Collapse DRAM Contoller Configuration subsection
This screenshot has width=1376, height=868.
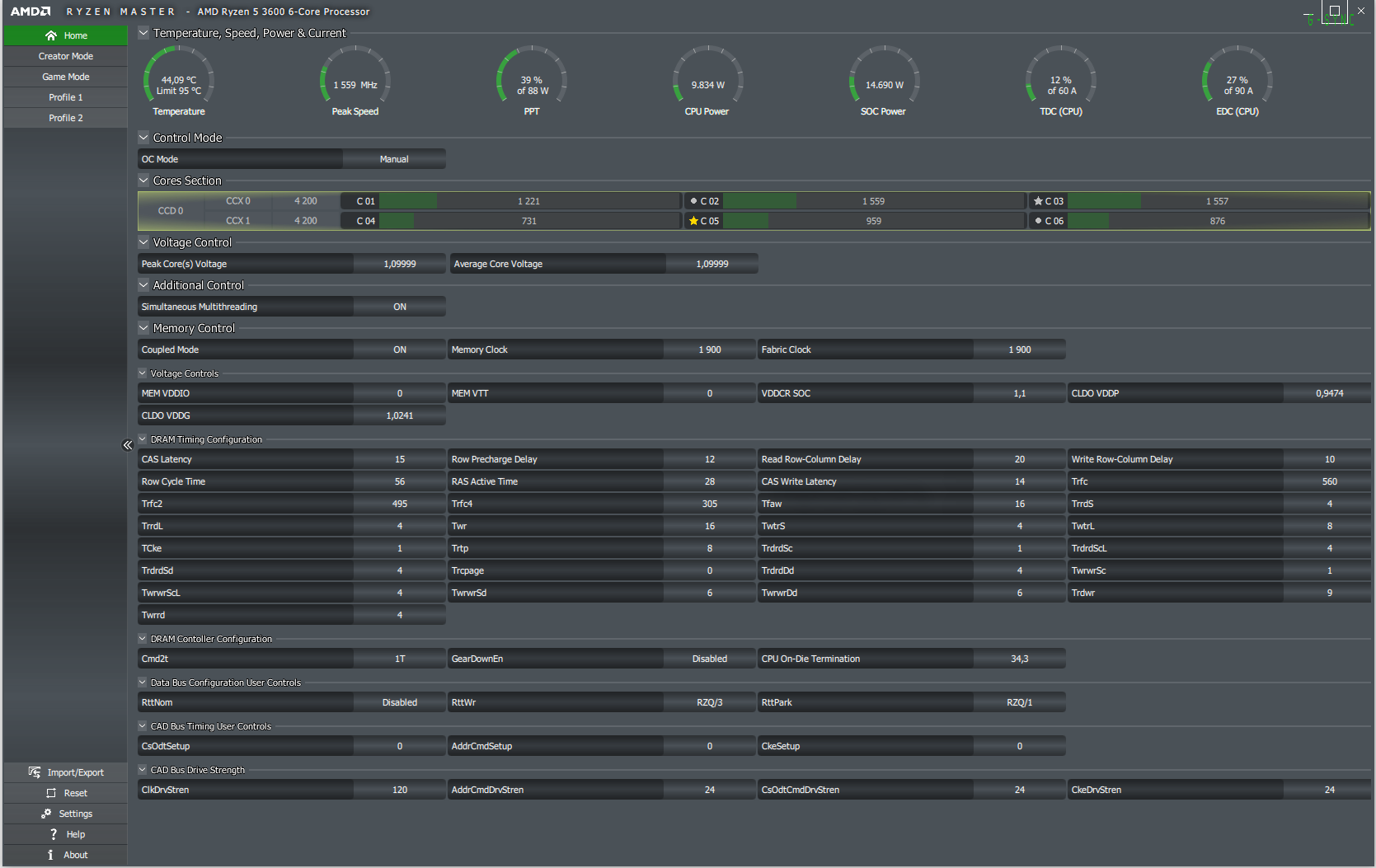143,639
